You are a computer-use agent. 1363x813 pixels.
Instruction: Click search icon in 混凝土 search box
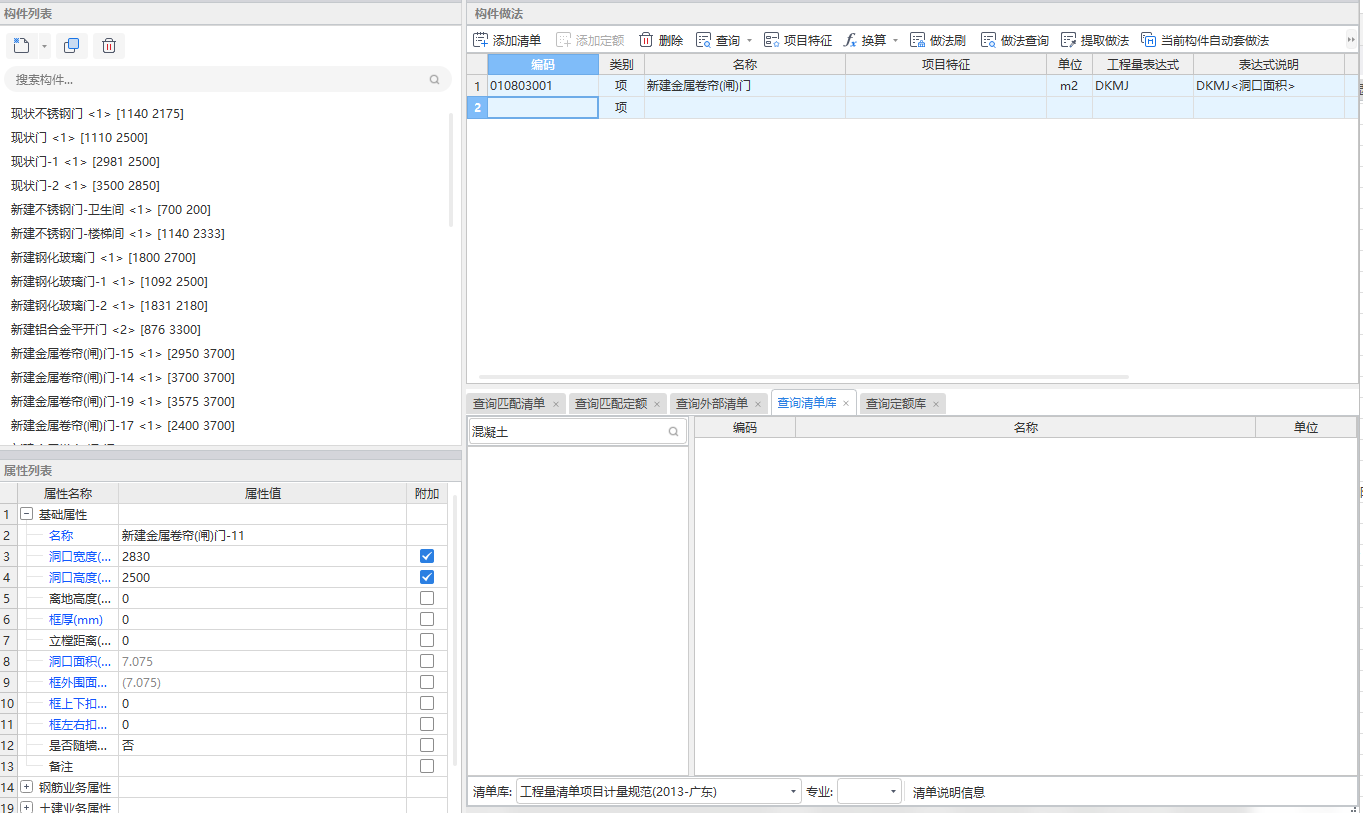(x=674, y=432)
